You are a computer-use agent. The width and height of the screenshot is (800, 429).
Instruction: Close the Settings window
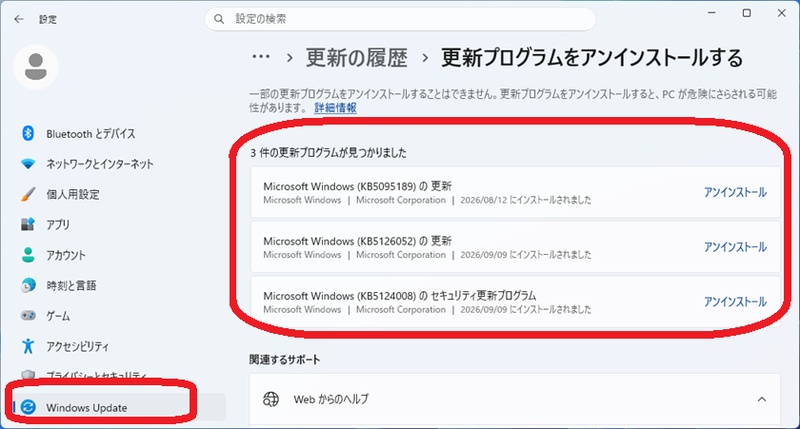(781, 13)
